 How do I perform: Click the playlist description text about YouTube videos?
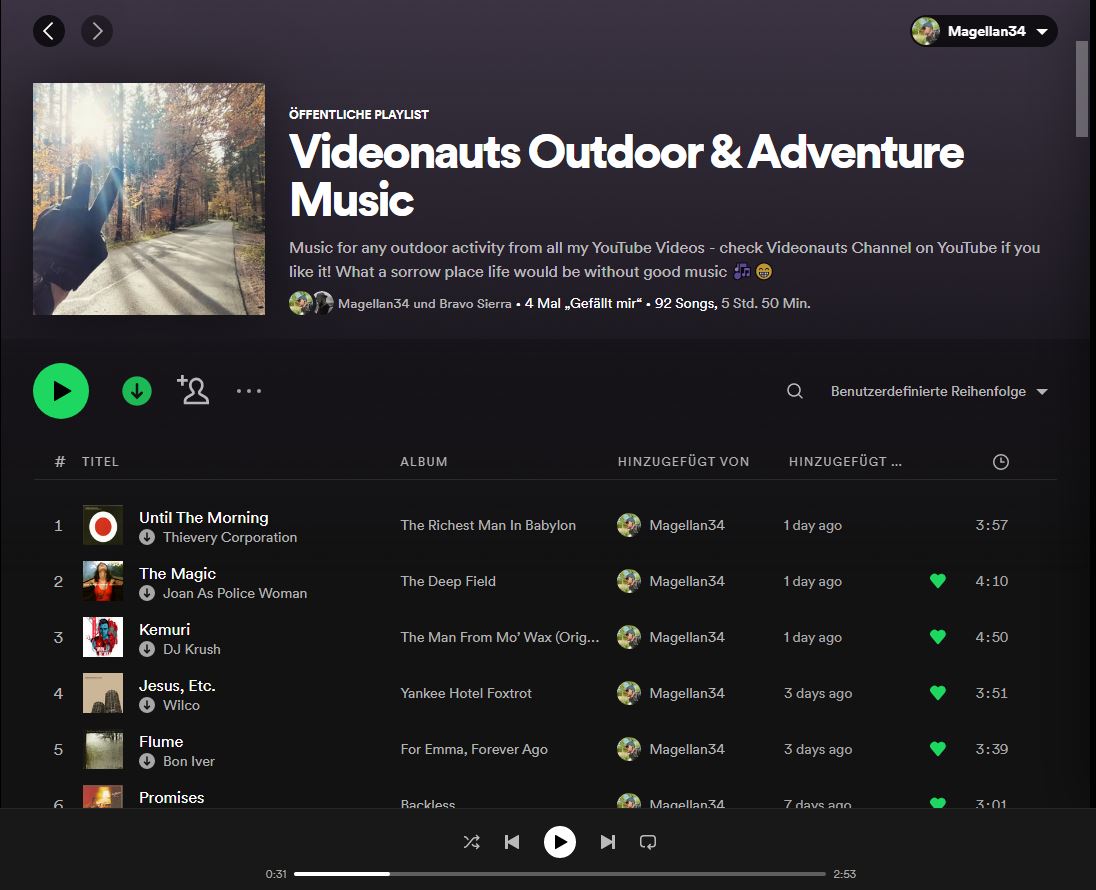point(665,259)
